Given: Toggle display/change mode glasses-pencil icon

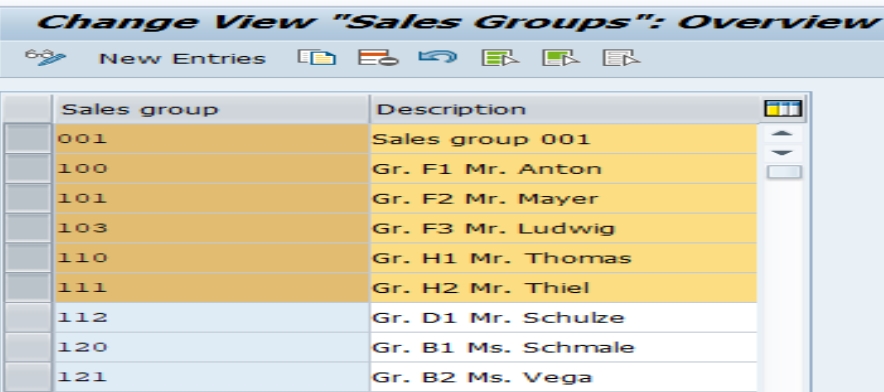Looking at the screenshot, I should click(45, 58).
